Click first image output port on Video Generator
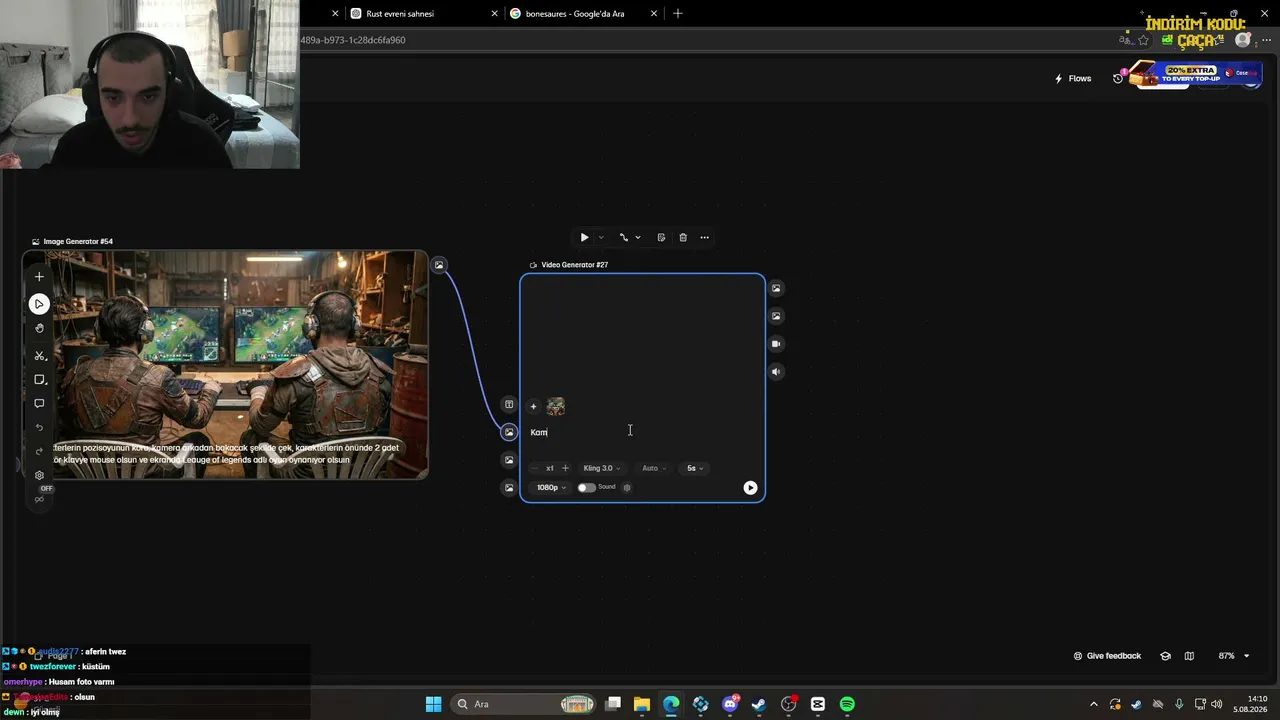Image resolution: width=1280 pixels, height=720 pixels. (x=776, y=289)
